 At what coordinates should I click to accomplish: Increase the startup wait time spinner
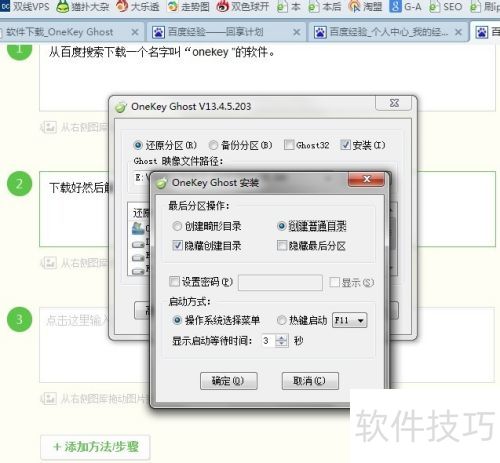point(282,337)
